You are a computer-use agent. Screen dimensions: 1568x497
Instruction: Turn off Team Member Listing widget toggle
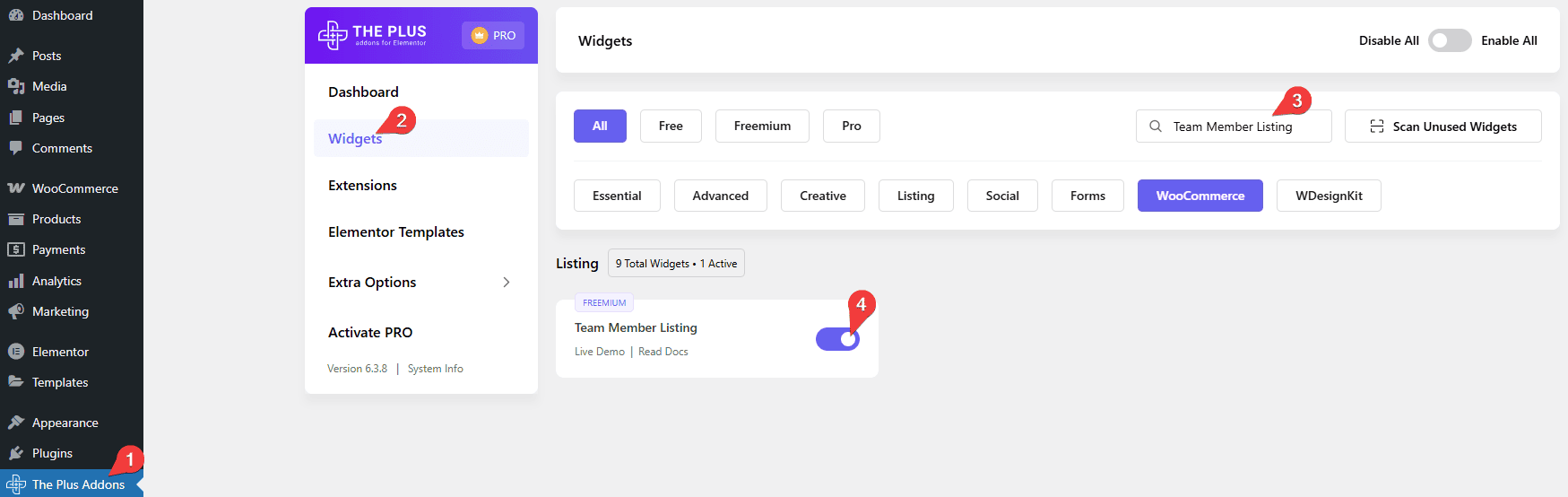pos(837,339)
